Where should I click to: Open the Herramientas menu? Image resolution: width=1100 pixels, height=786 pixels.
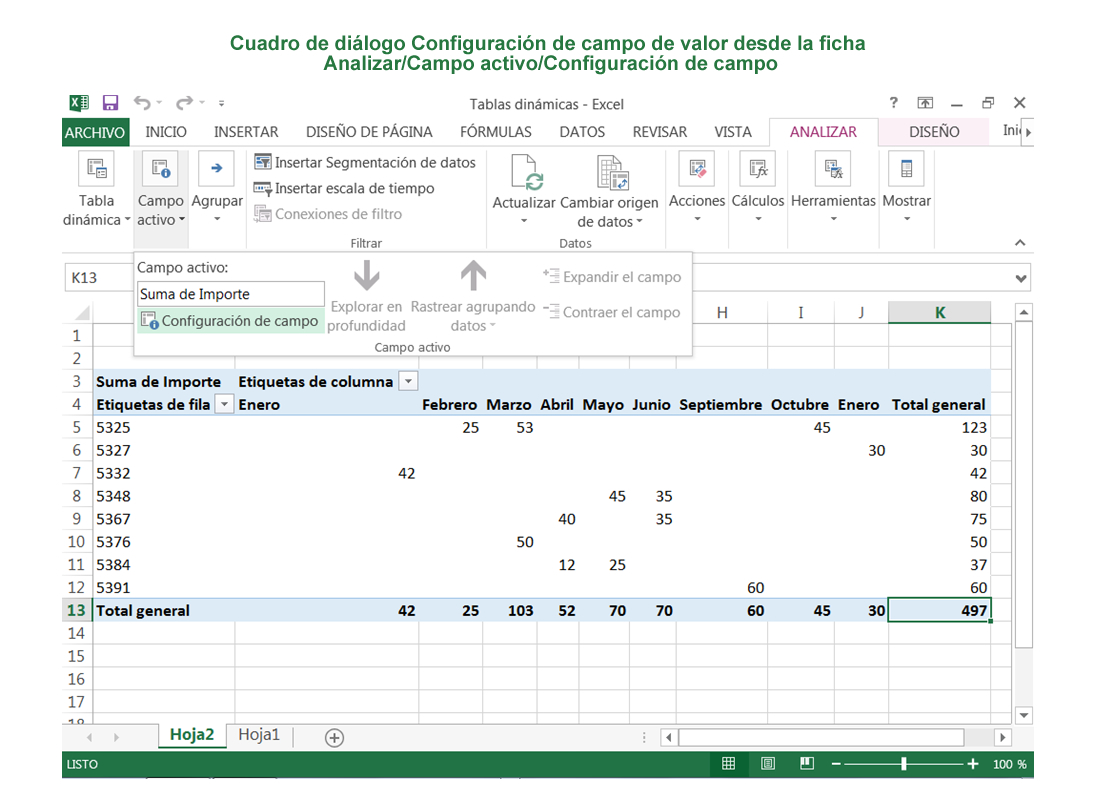833,189
